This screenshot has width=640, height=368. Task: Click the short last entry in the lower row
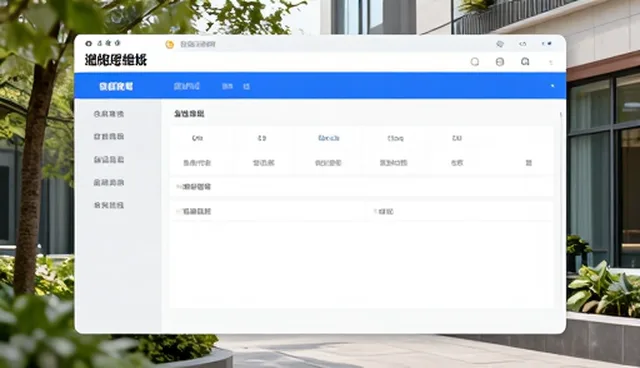529,163
